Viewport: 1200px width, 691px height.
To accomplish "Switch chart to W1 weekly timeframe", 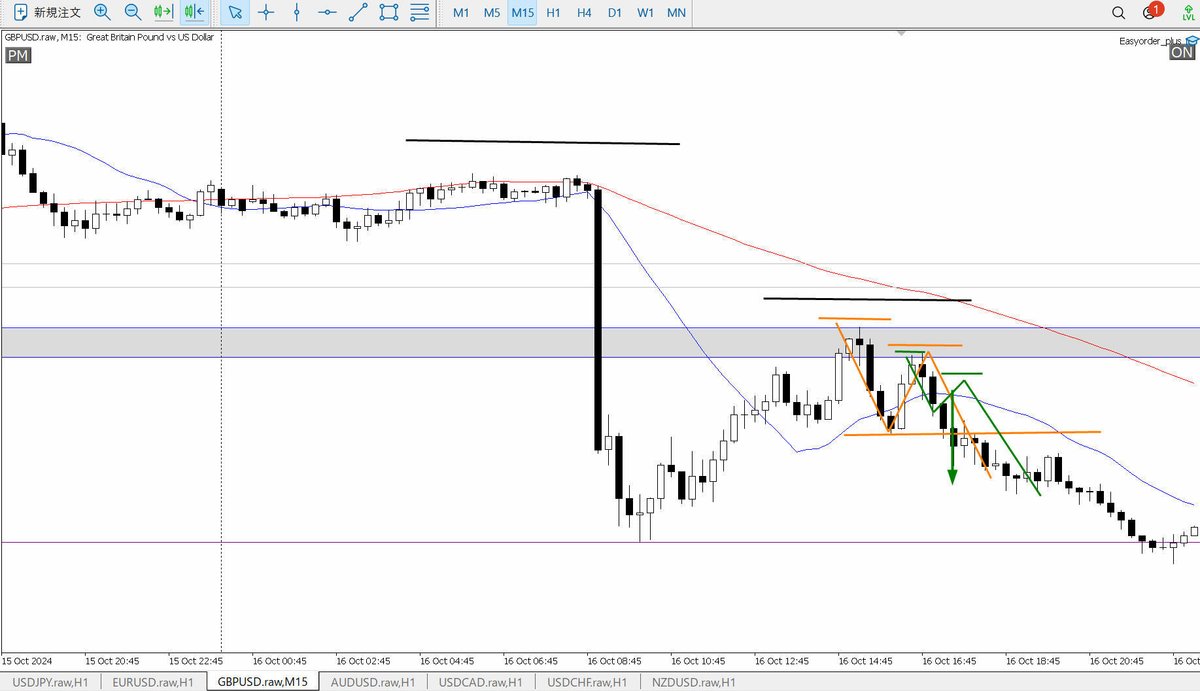I will (x=646, y=12).
